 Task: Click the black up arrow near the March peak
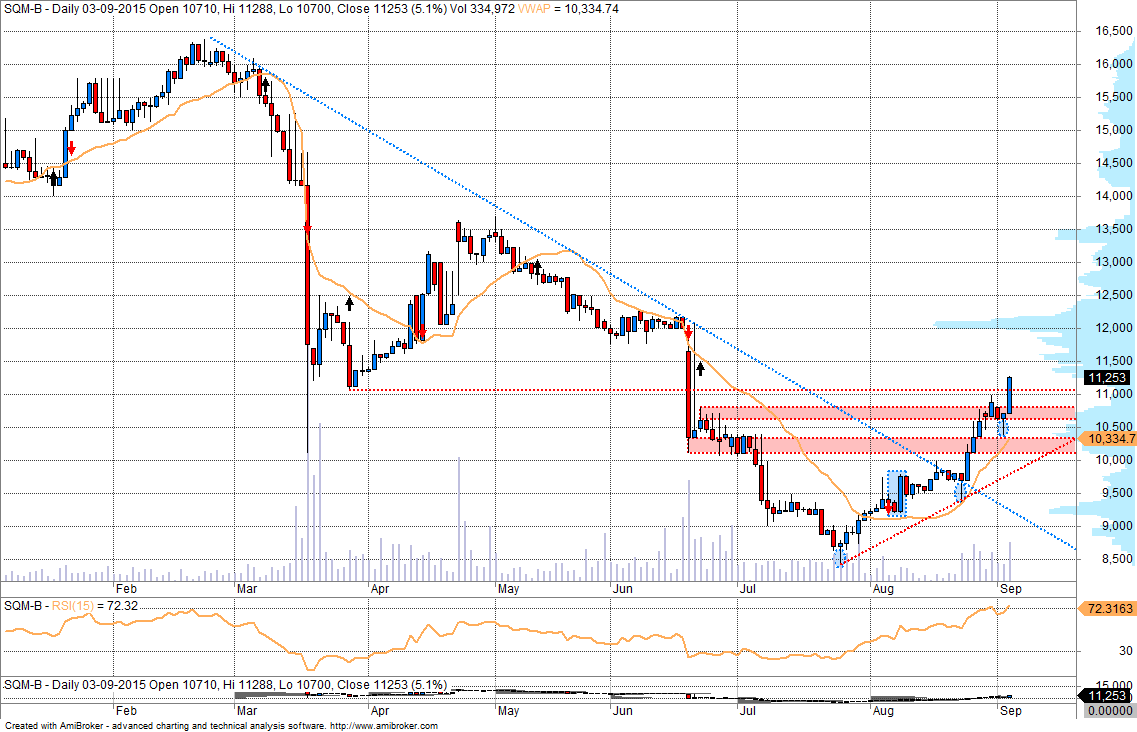265,84
